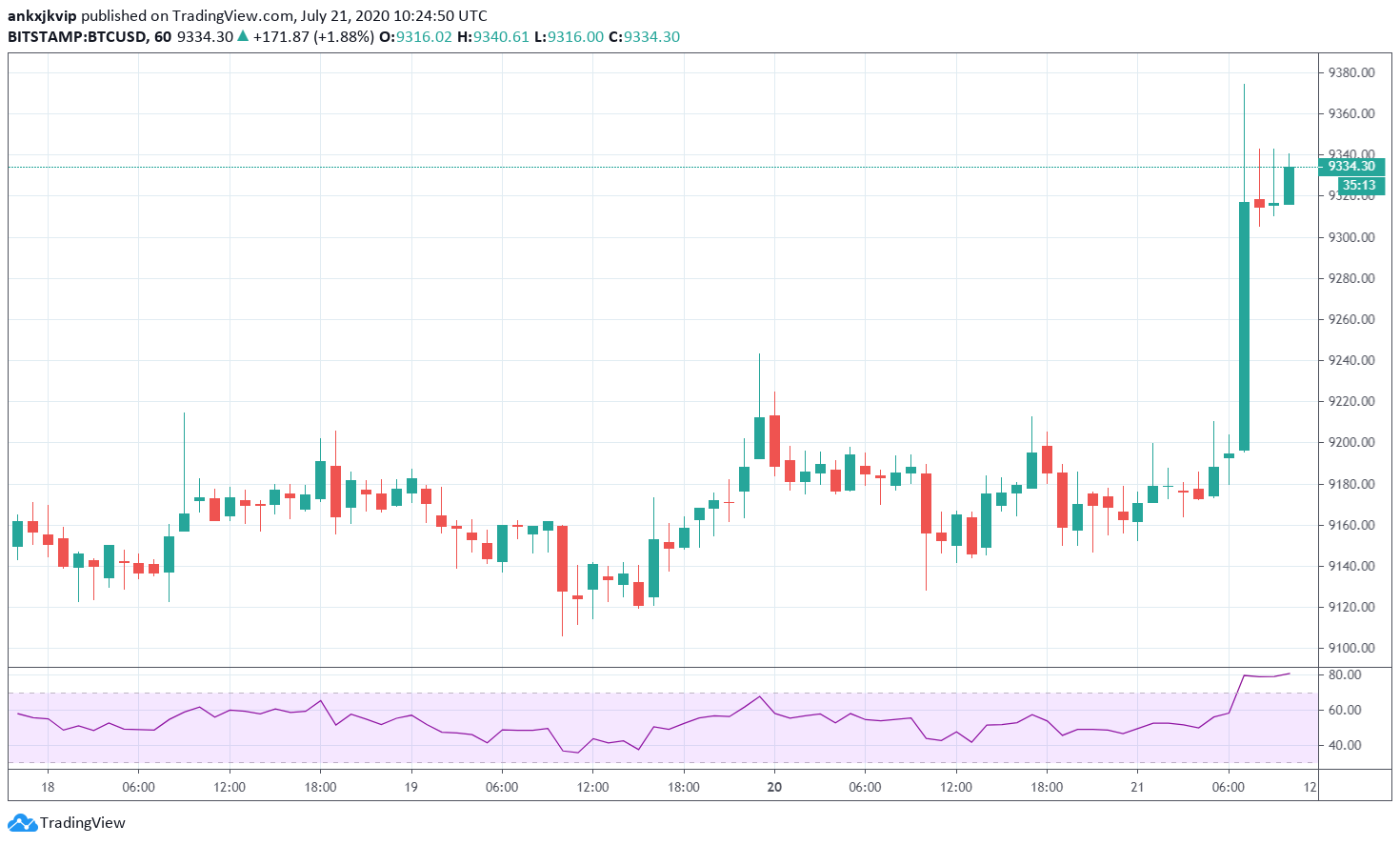Click the 9280.00 price axis label
The width and height of the screenshot is (1400, 845).
tap(1350, 278)
